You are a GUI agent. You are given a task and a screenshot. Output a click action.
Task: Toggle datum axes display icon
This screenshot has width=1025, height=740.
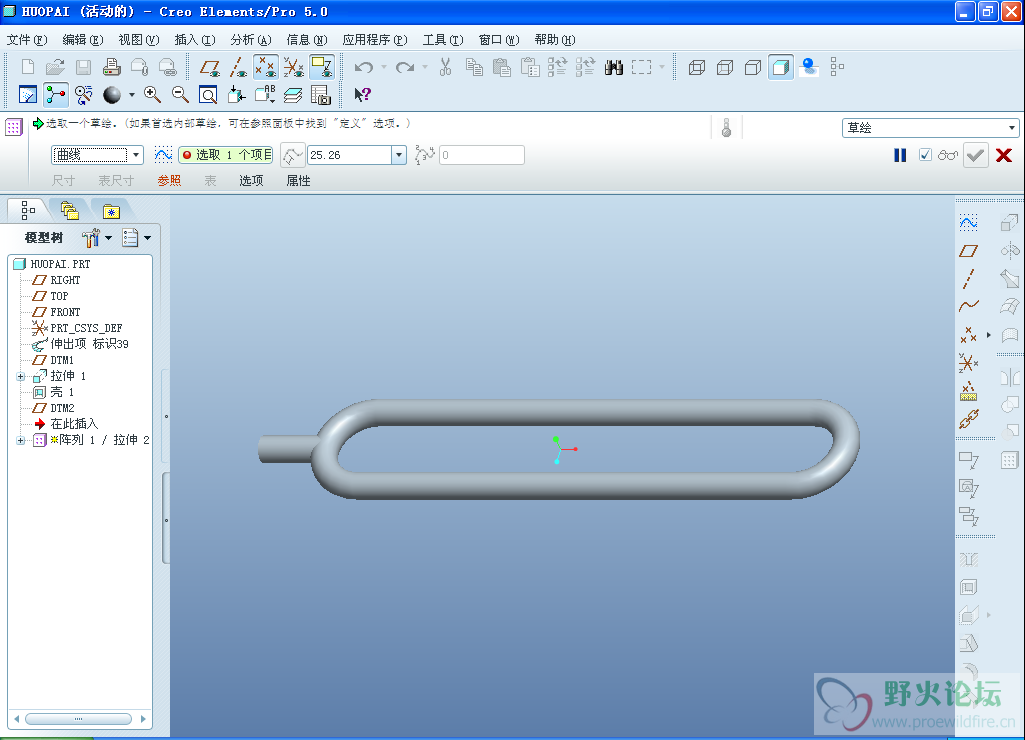click(x=238, y=67)
